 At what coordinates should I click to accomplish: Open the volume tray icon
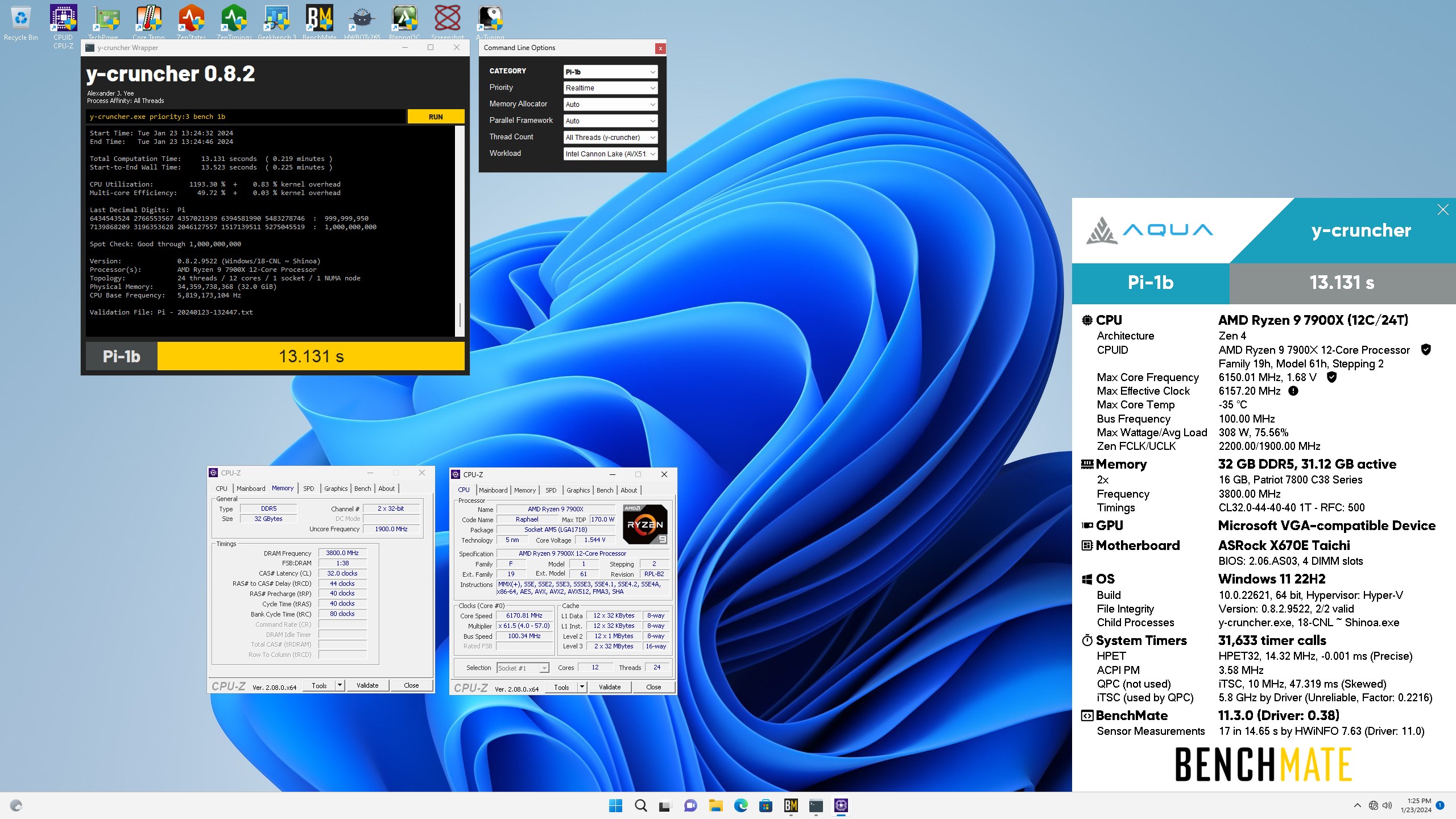click(x=1387, y=805)
